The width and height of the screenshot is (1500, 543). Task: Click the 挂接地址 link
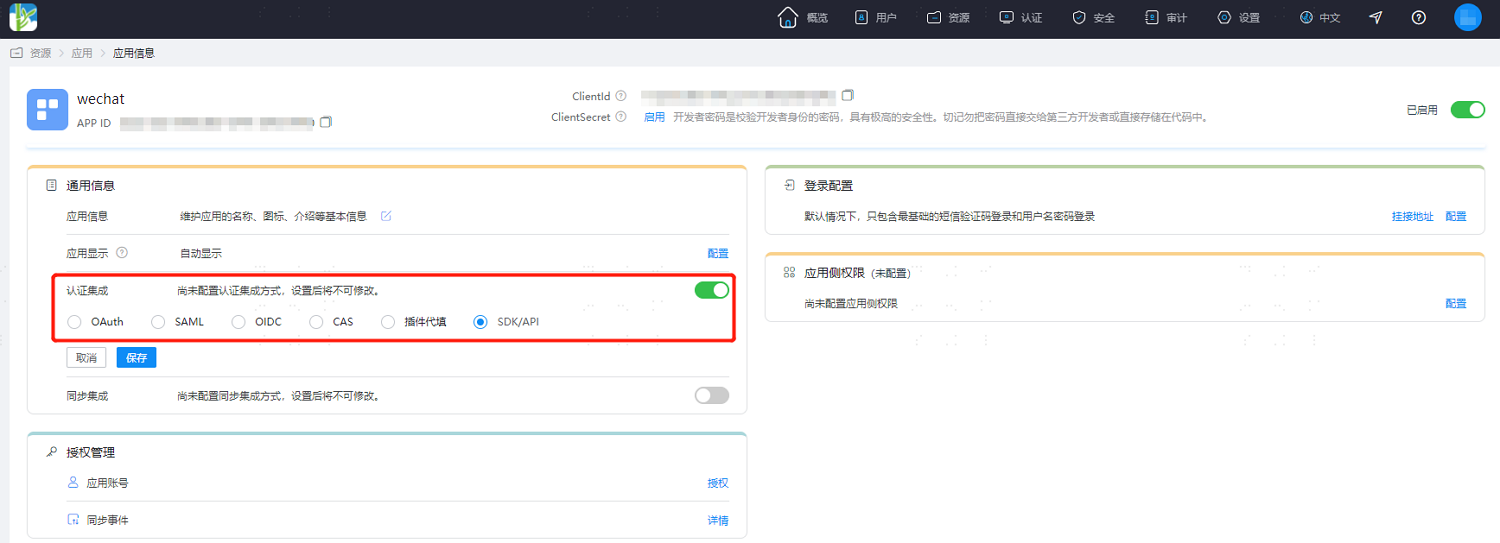[x=1412, y=216]
